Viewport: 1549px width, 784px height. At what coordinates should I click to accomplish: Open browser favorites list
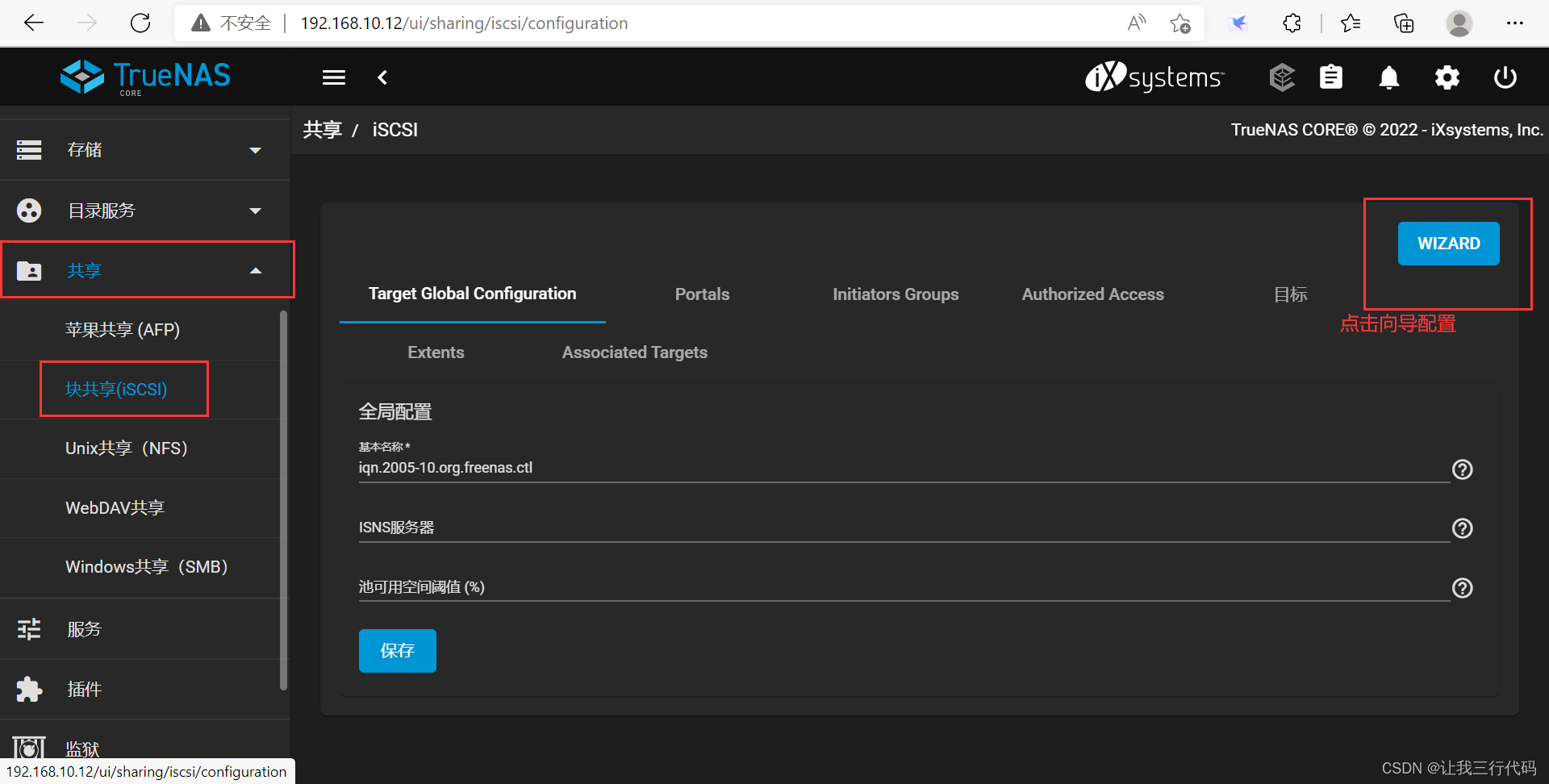[1351, 23]
